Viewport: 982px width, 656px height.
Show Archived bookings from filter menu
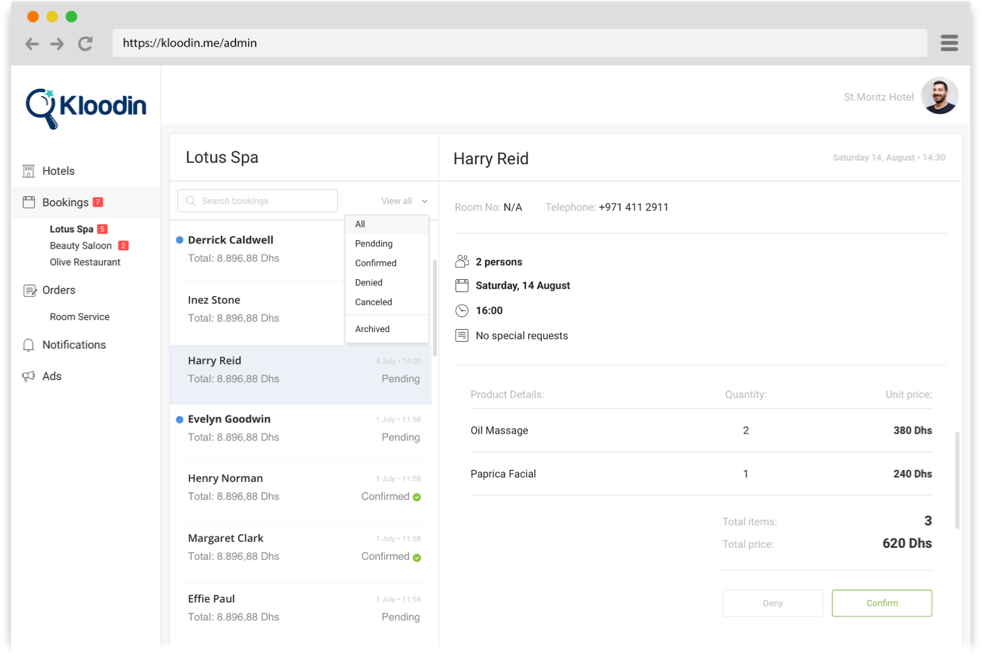[387, 329]
